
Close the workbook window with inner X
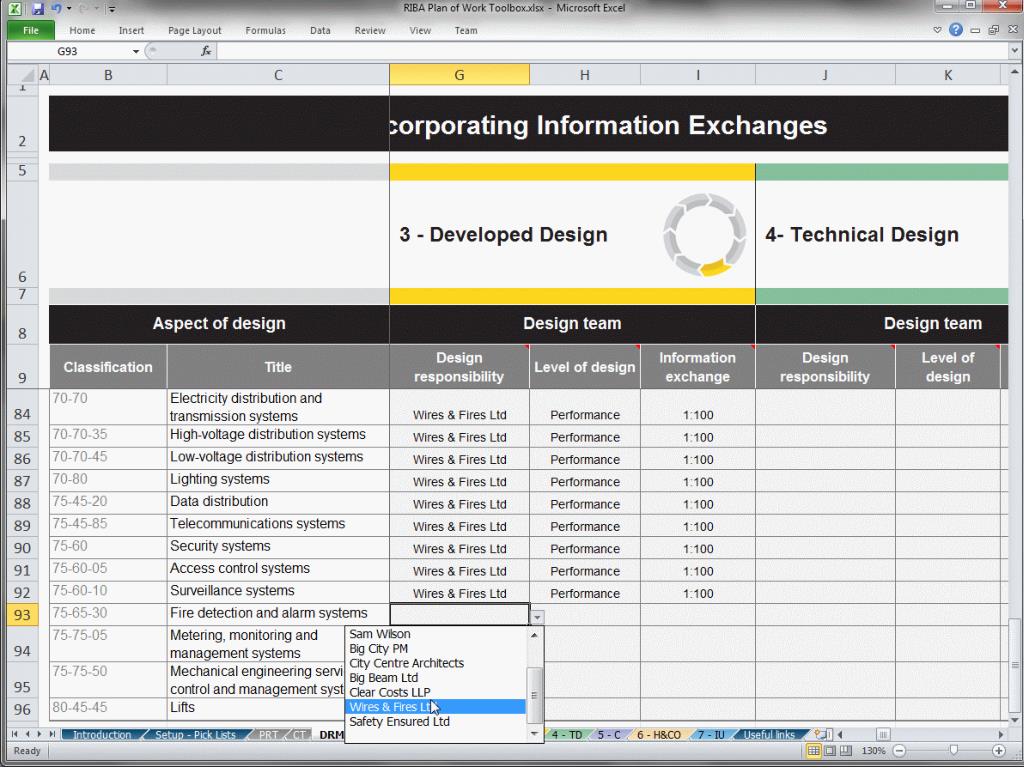pos(1012,30)
